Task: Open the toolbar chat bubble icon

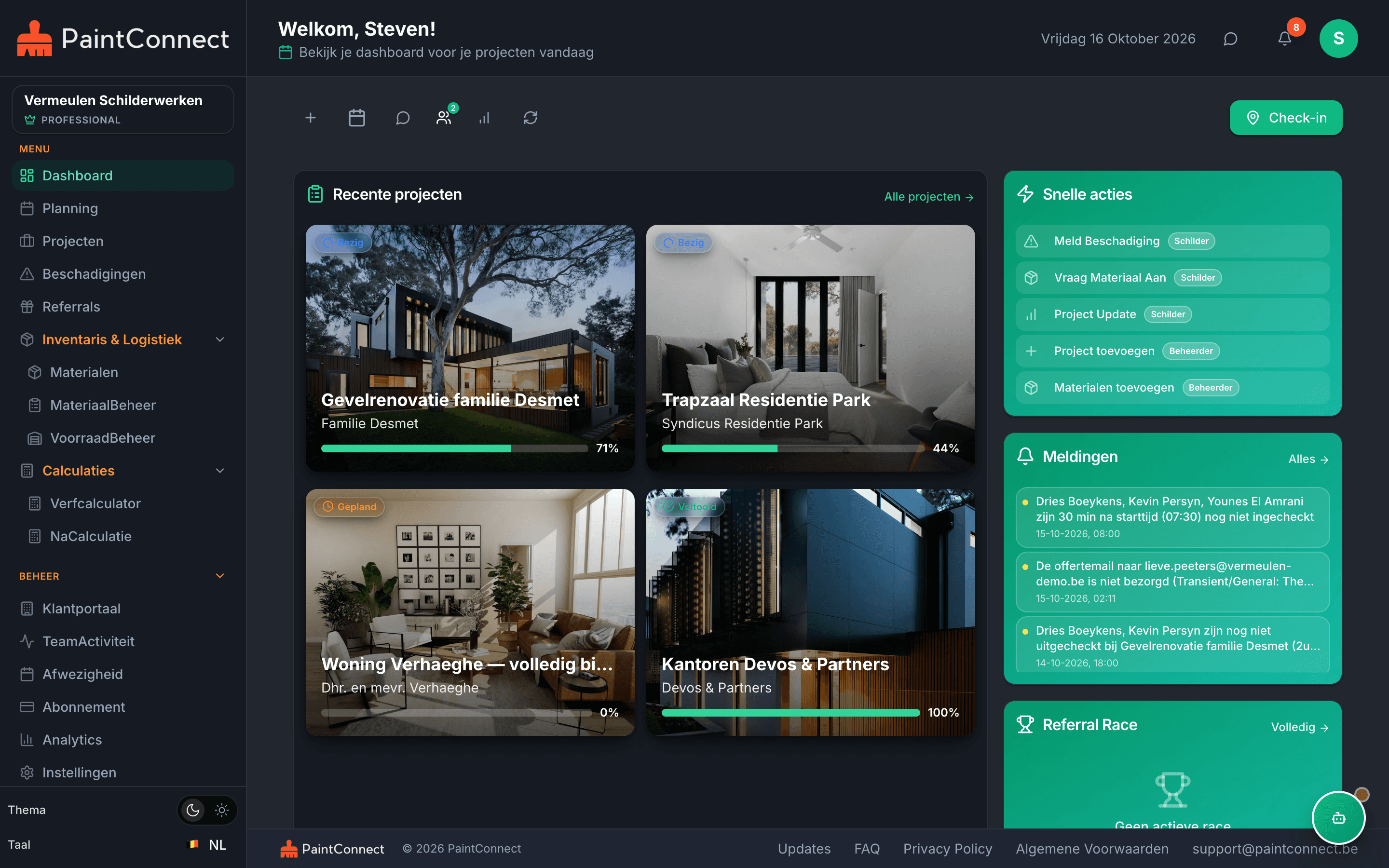Action: click(403, 118)
